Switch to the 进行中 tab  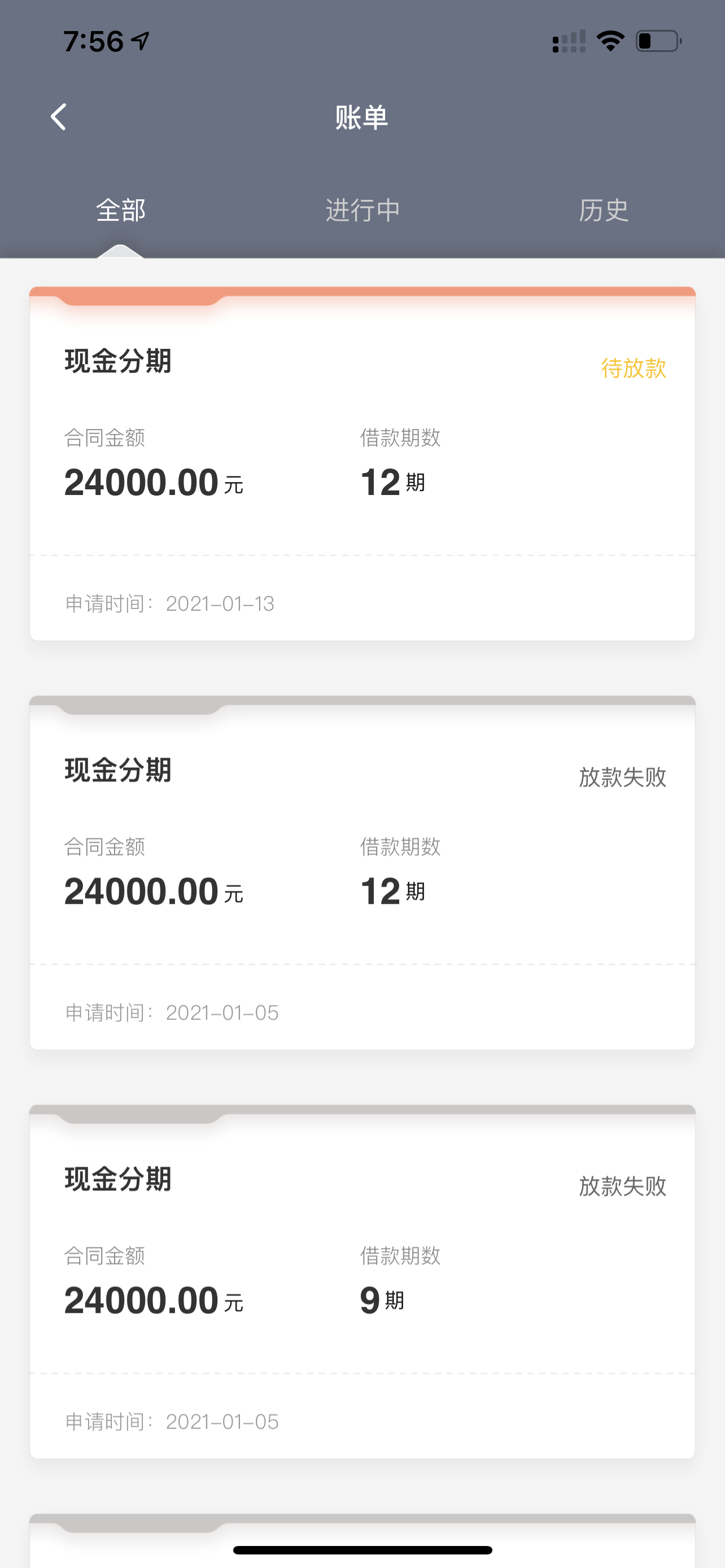363,210
